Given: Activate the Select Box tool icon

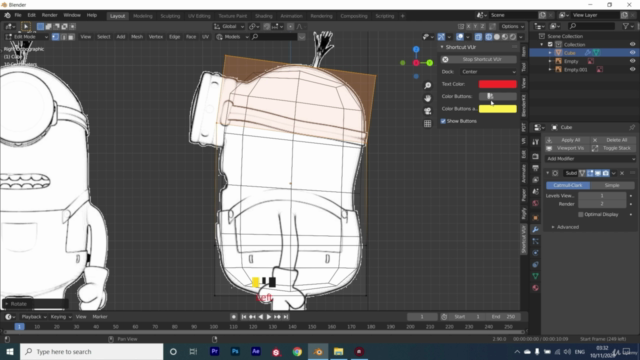Looking at the screenshot, I should coord(25,27).
